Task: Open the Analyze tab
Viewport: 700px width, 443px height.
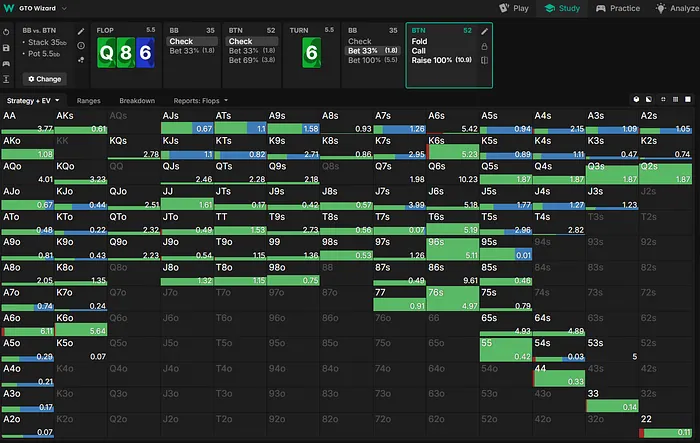Action: tap(677, 8)
